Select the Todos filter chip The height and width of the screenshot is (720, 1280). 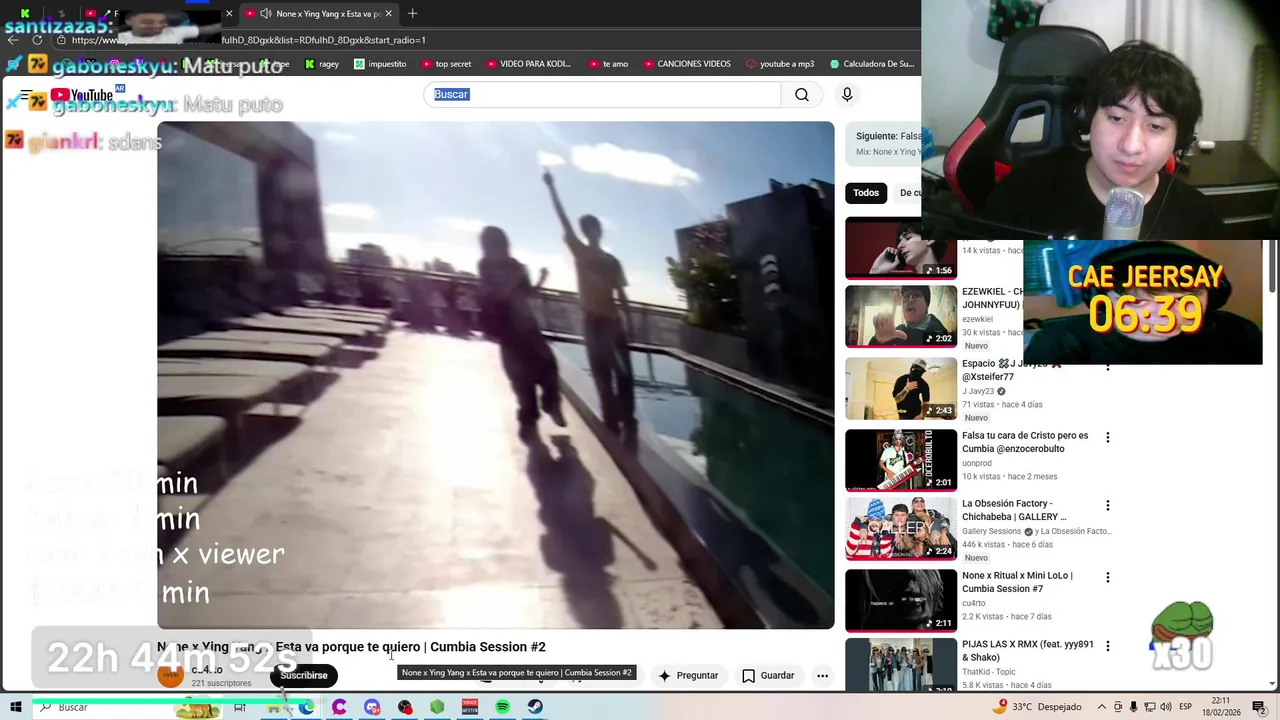click(x=866, y=193)
